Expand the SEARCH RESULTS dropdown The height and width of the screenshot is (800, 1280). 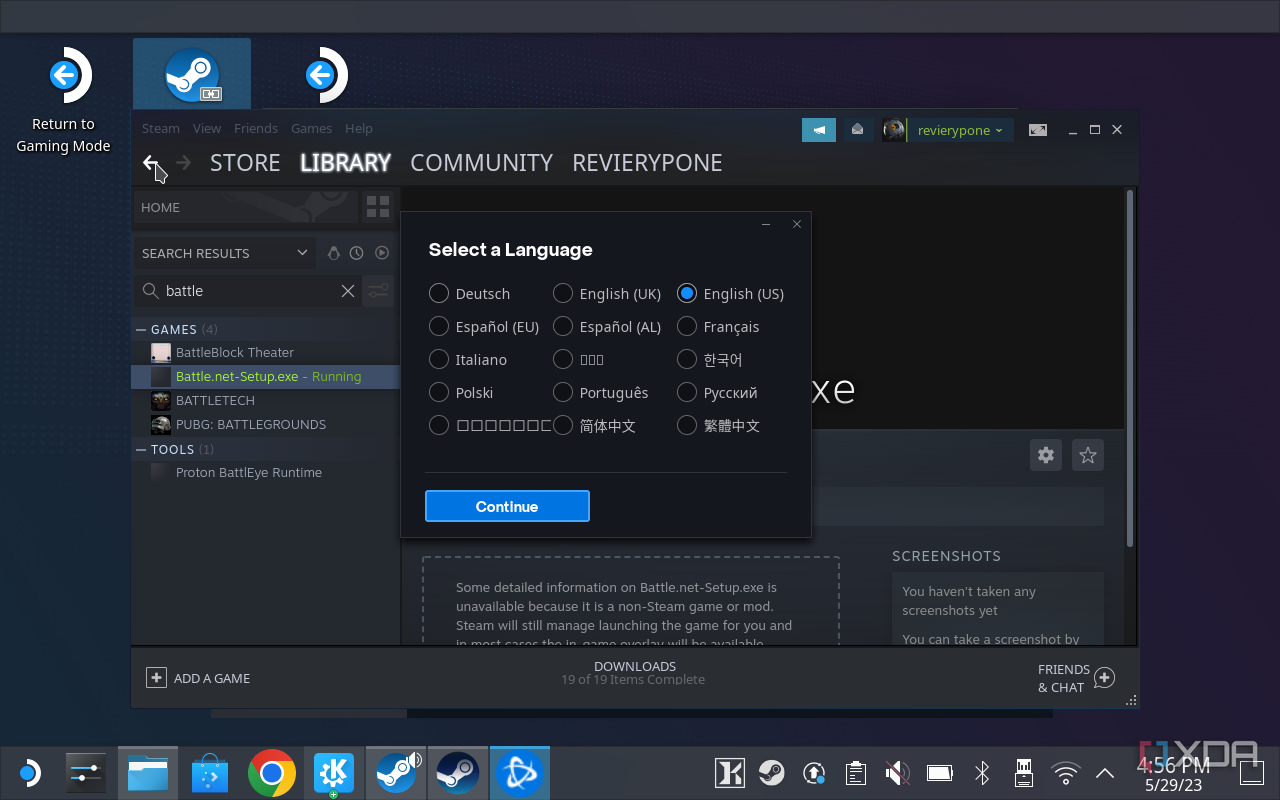click(x=225, y=253)
